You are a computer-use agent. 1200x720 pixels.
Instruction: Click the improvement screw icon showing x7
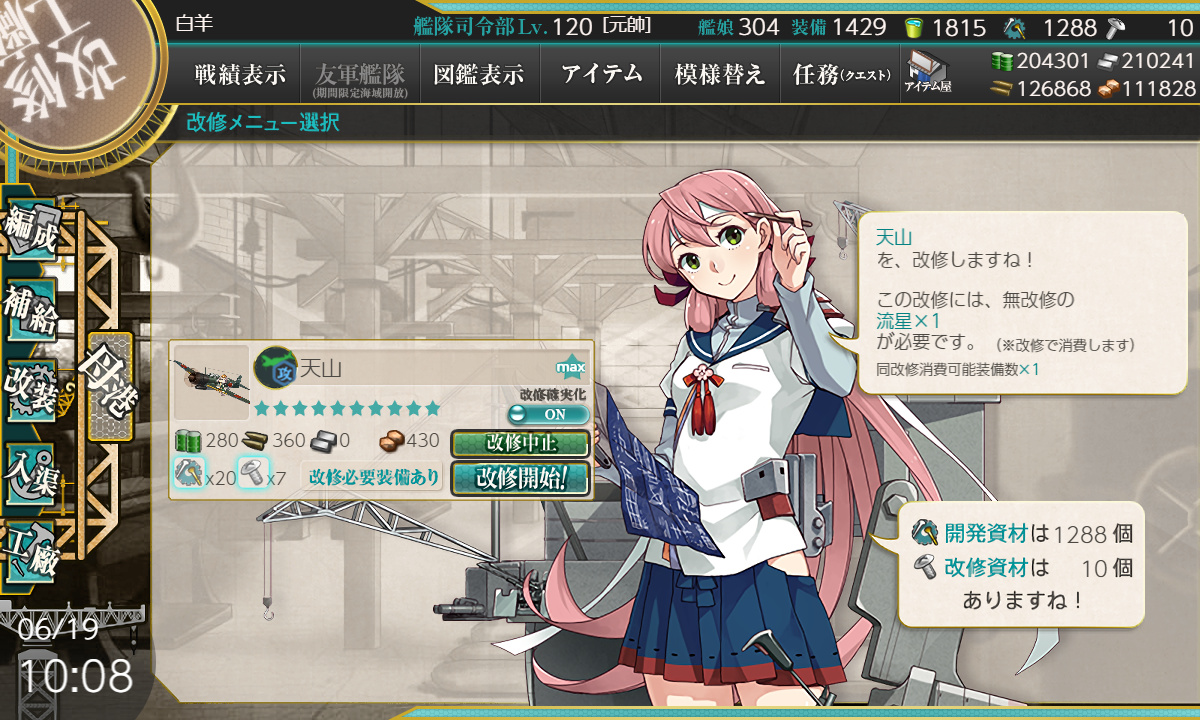tap(251, 472)
